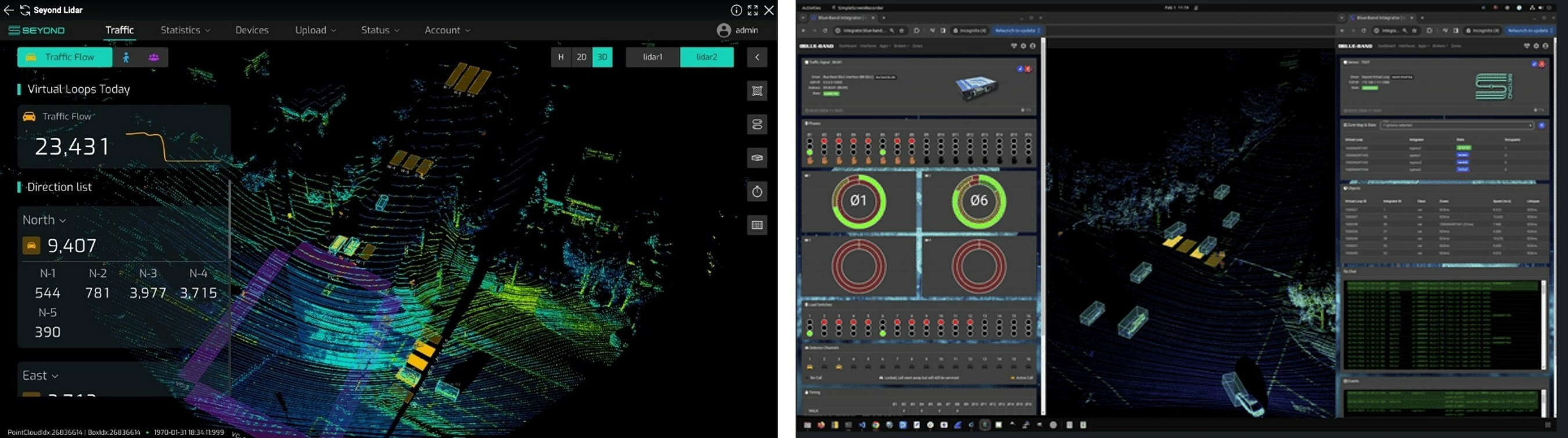This screenshot has width=1568, height=438.
Task: Open the Upload menu
Action: pos(315,30)
